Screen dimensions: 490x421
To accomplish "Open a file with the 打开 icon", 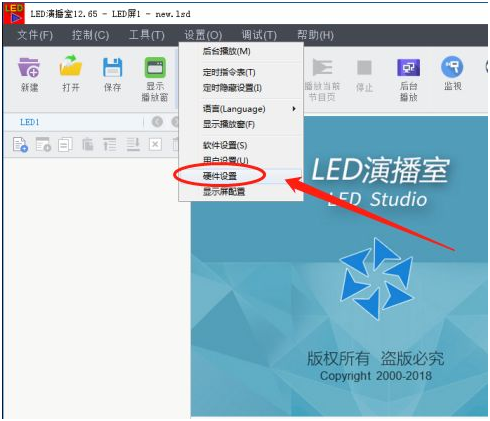I will point(70,66).
